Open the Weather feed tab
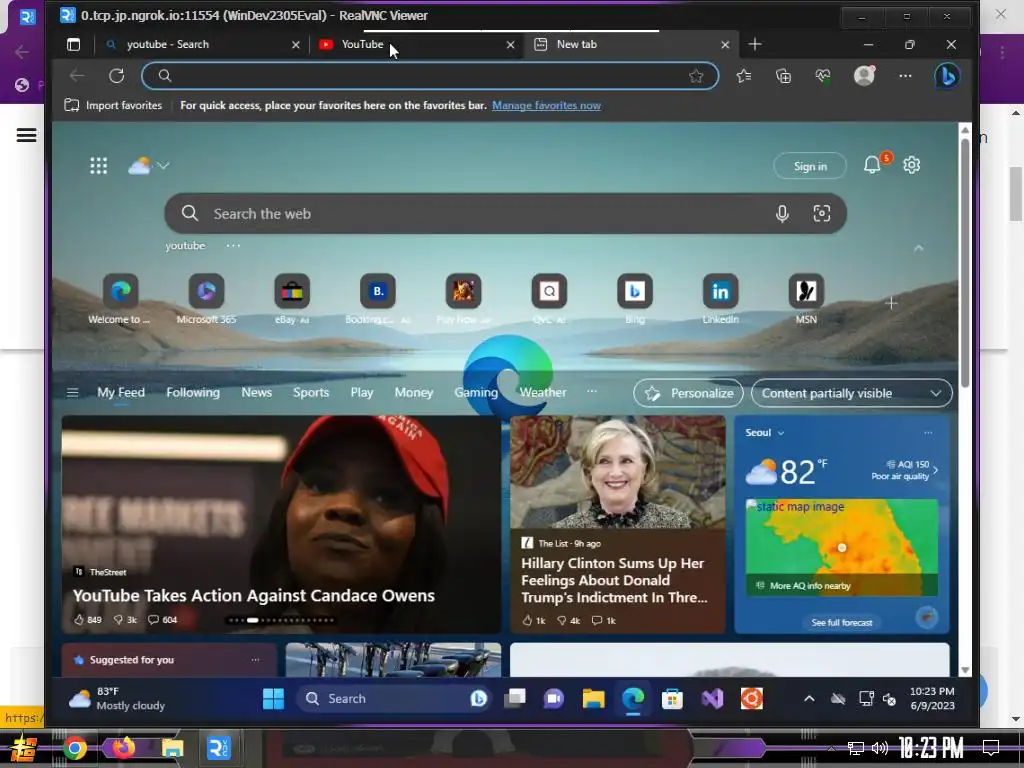 tap(543, 392)
